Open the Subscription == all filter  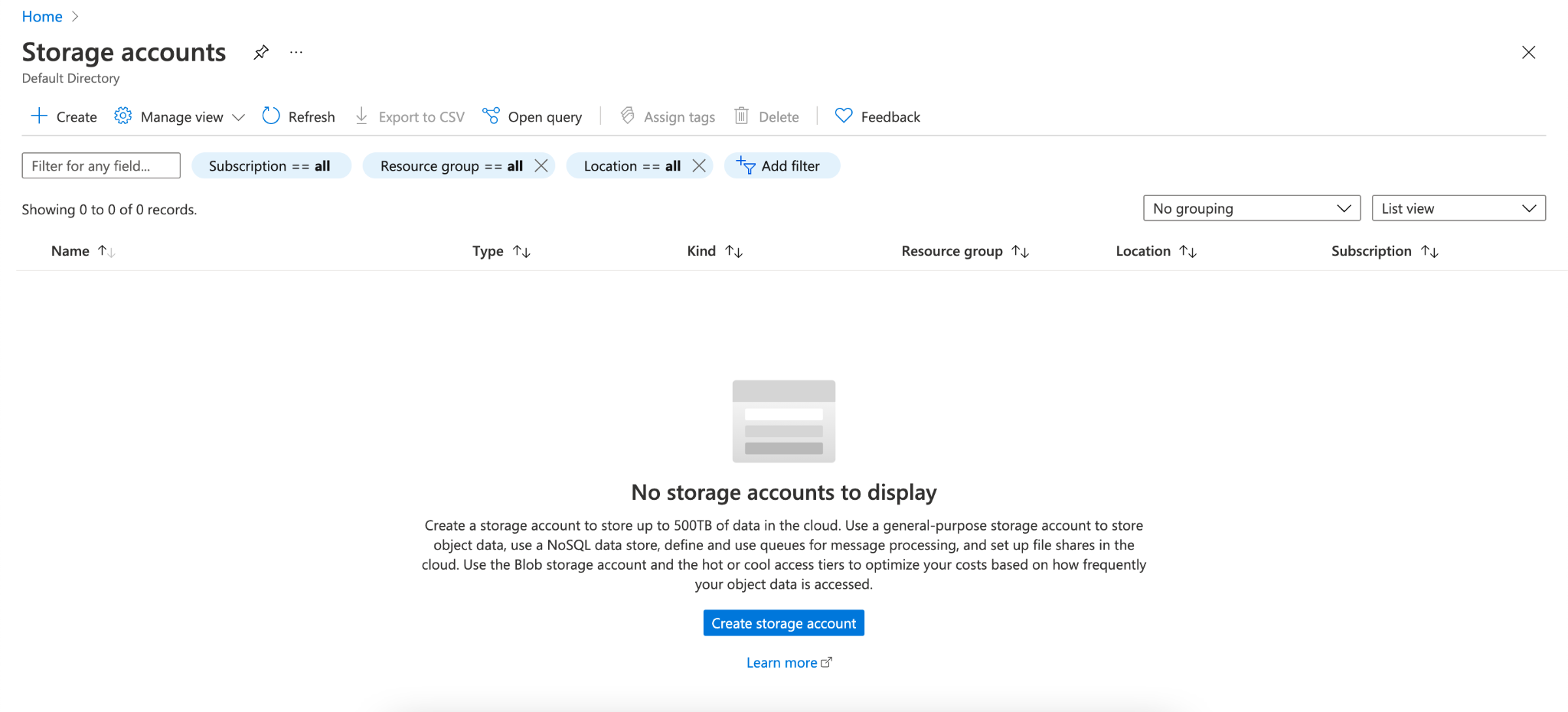coord(270,166)
